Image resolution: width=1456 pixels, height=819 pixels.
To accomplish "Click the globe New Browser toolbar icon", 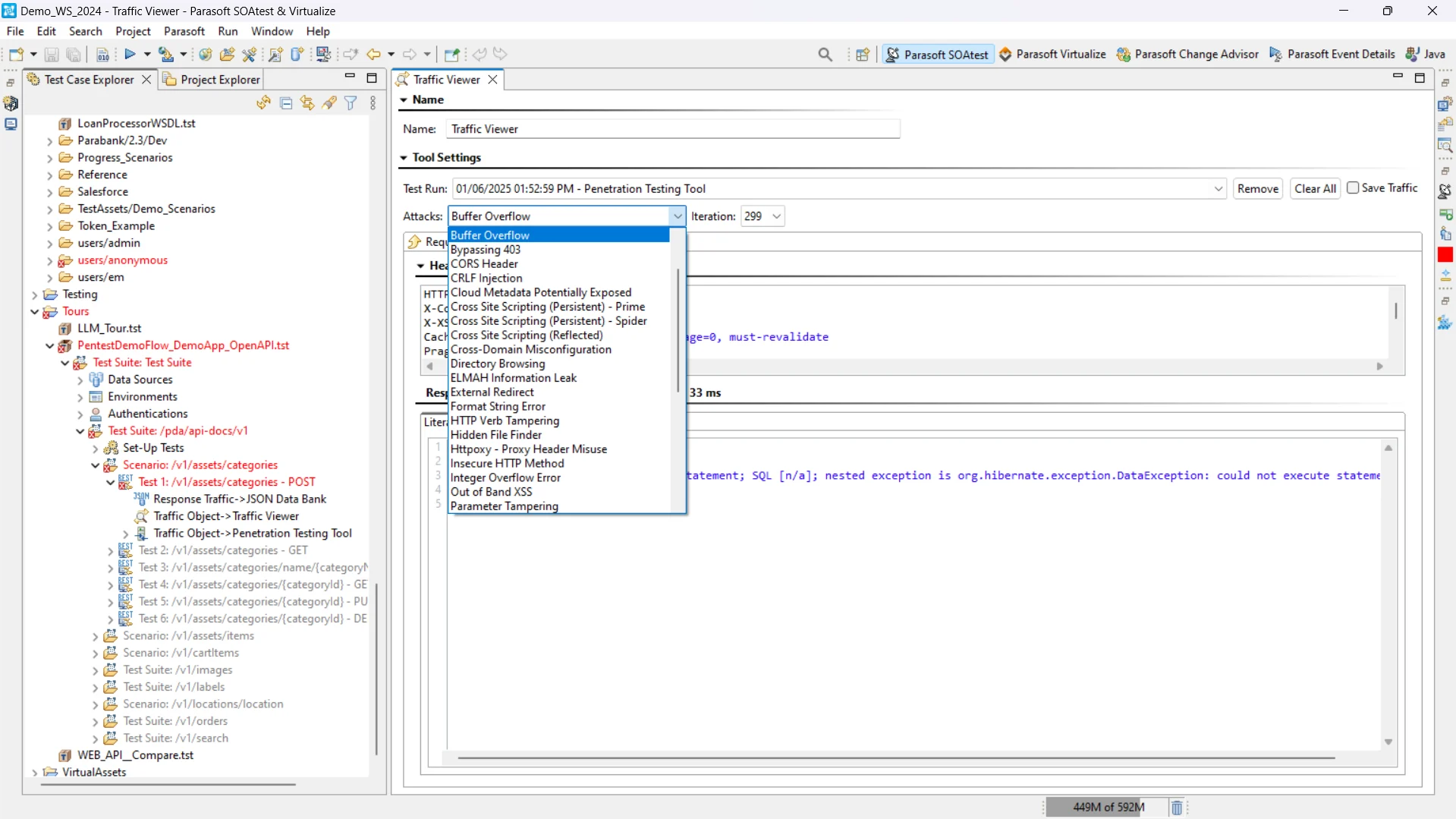I will [x=206, y=55].
